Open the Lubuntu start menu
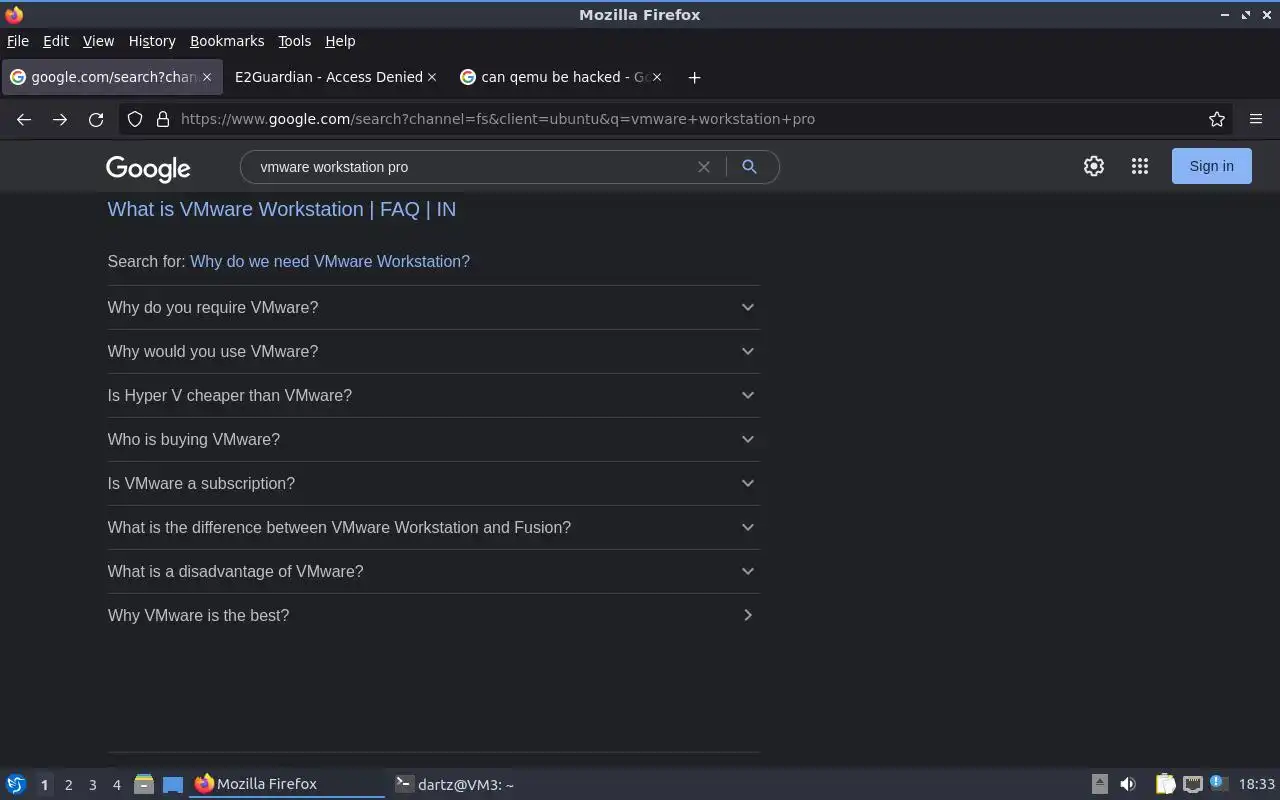Image resolution: width=1280 pixels, height=800 pixels. (x=16, y=784)
